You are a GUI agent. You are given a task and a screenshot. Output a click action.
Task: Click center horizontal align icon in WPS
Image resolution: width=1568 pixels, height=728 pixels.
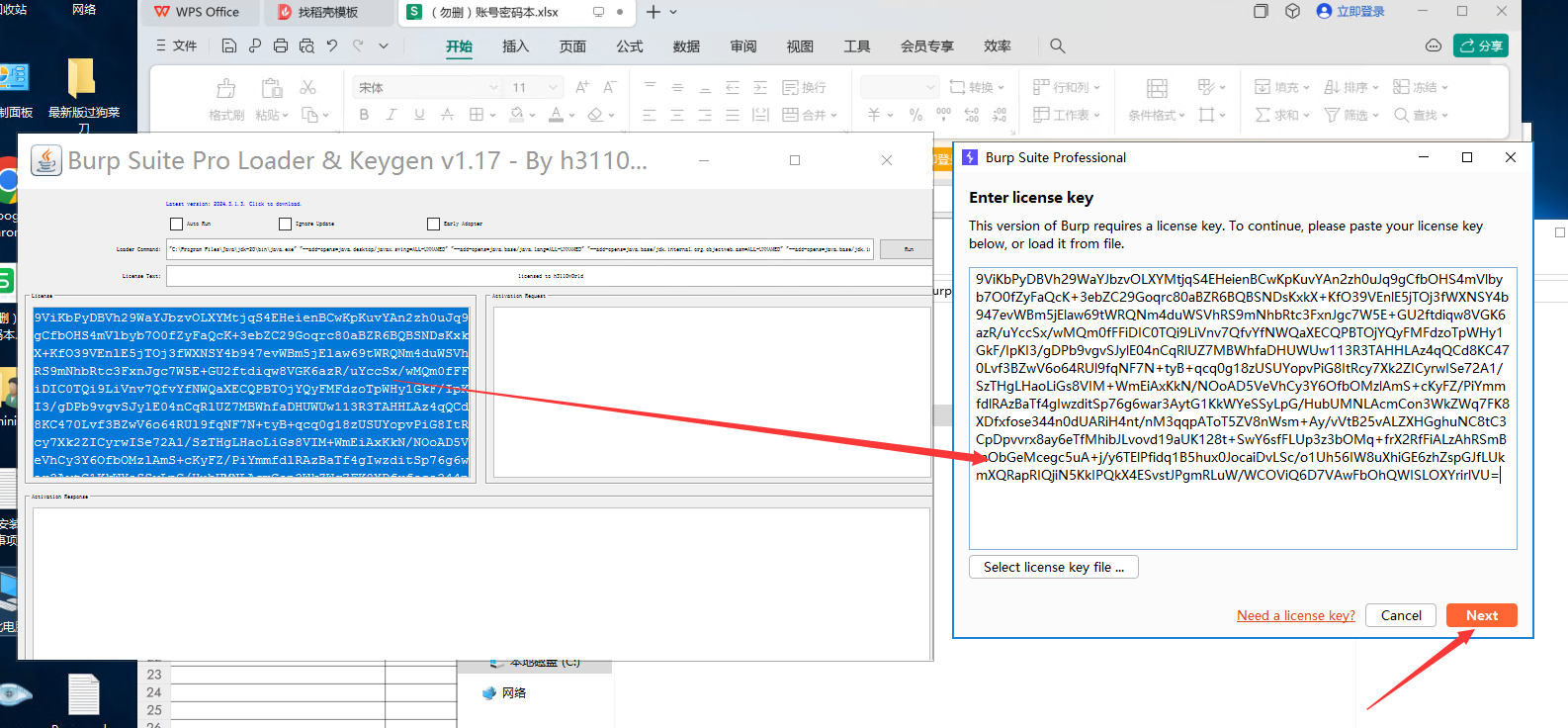677,115
